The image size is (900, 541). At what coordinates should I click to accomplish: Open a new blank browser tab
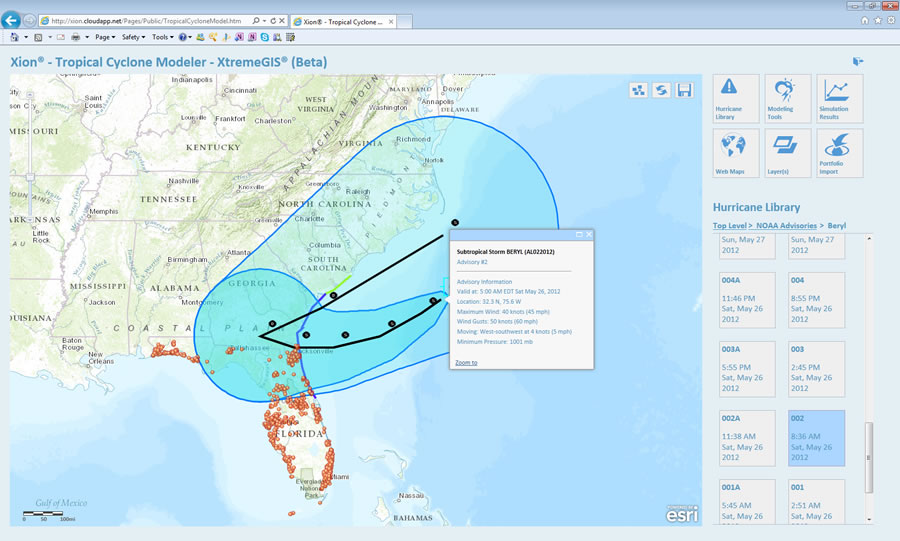pyautogui.click(x=404, y=22)
